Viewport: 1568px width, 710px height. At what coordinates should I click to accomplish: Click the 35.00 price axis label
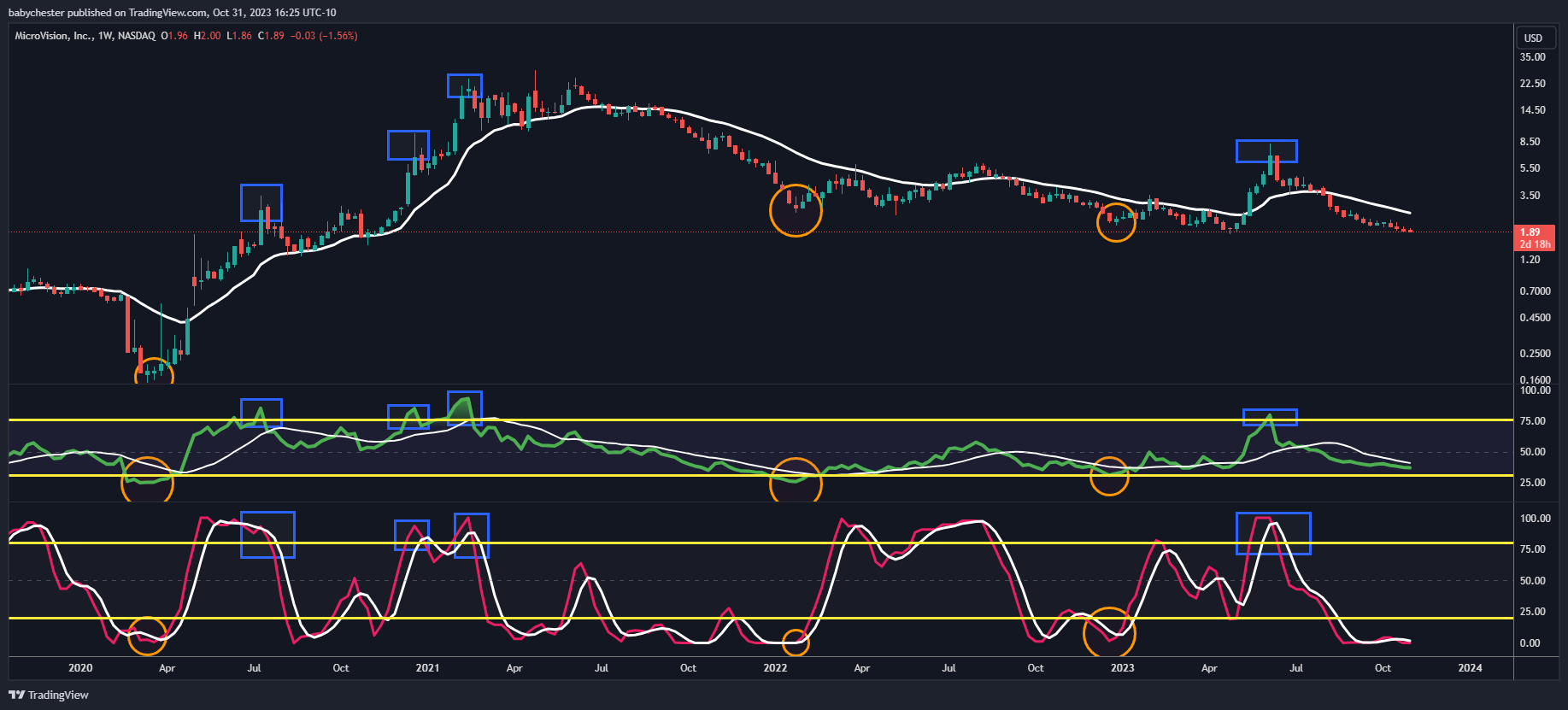click(1532, 57)
